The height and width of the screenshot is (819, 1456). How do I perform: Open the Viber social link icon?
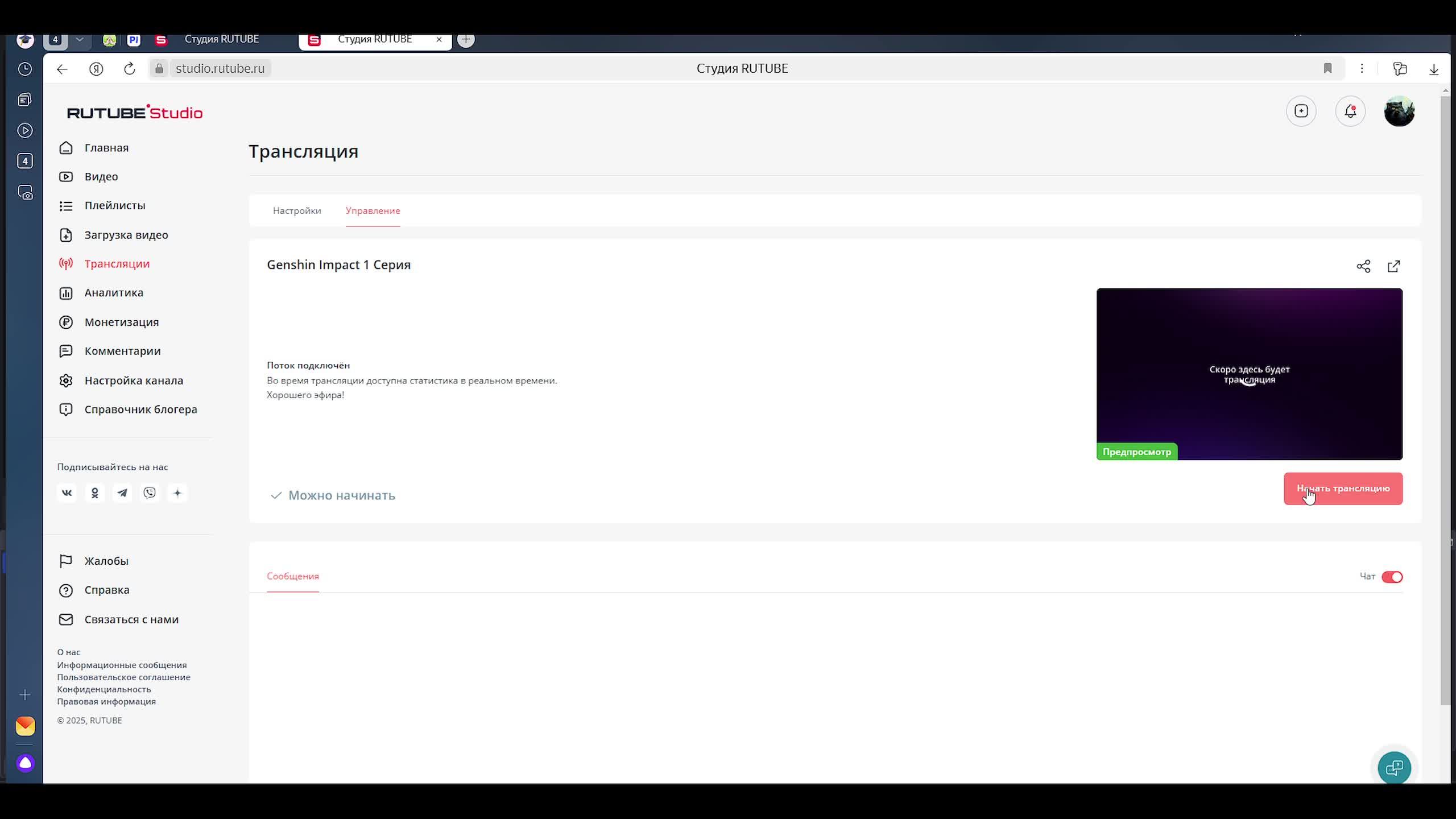coord(150,493)
